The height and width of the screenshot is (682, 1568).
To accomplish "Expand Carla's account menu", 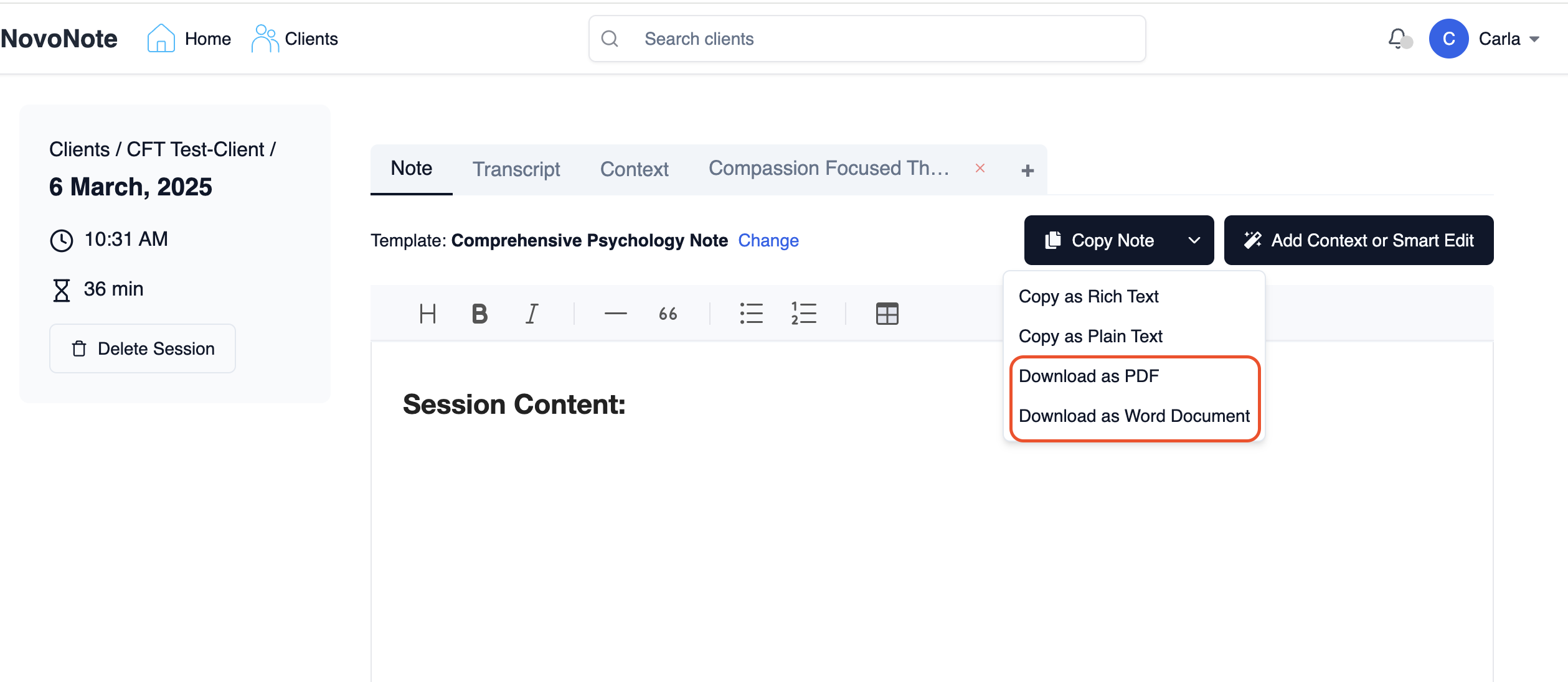I will point(1537,39).
